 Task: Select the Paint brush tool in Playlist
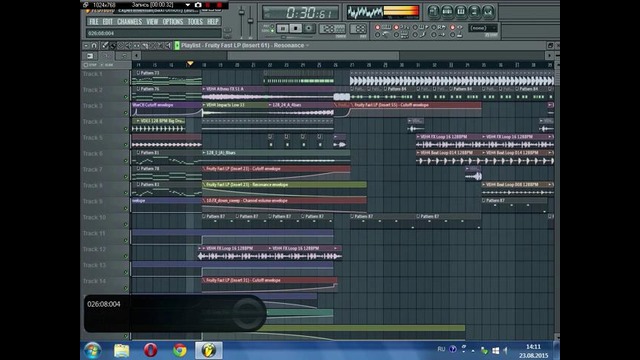(x=113, y=45)
